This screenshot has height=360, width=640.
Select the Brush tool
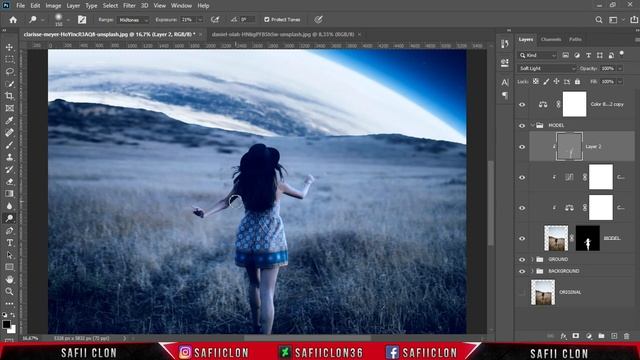pyautogui.click(x=9, y=145)
